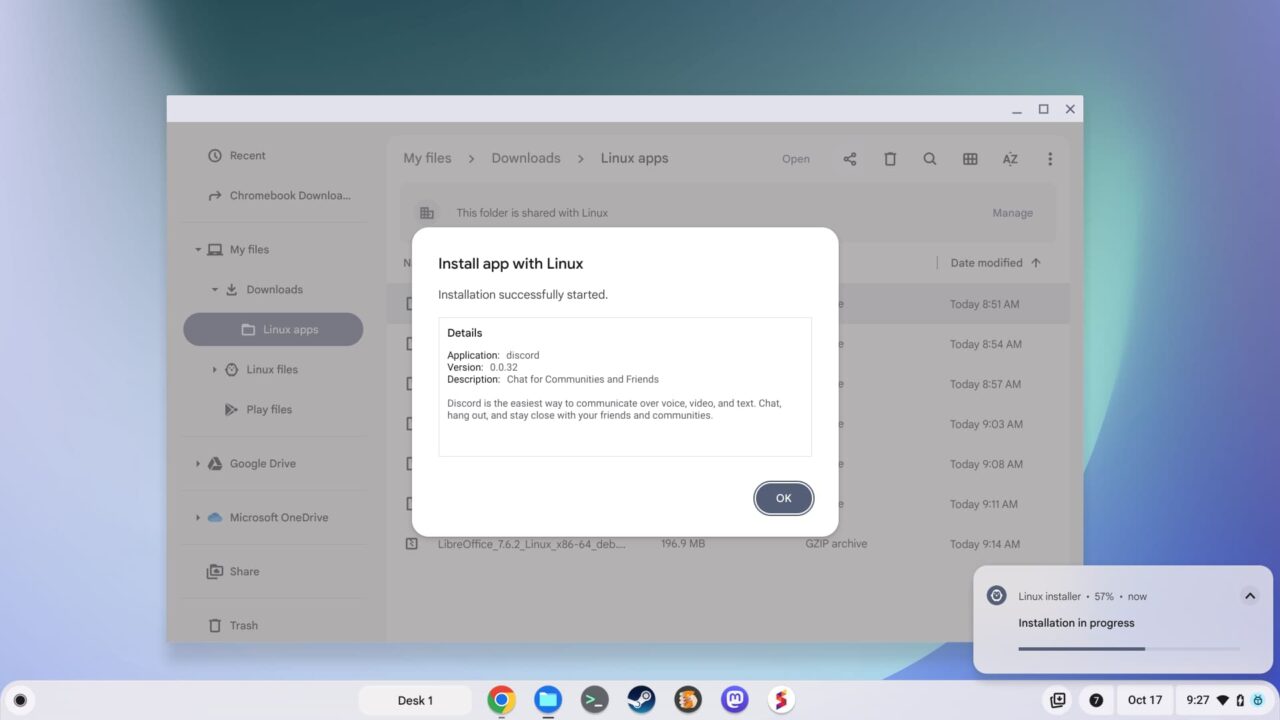Open Steam from the shelf

[x=641, y=700]
